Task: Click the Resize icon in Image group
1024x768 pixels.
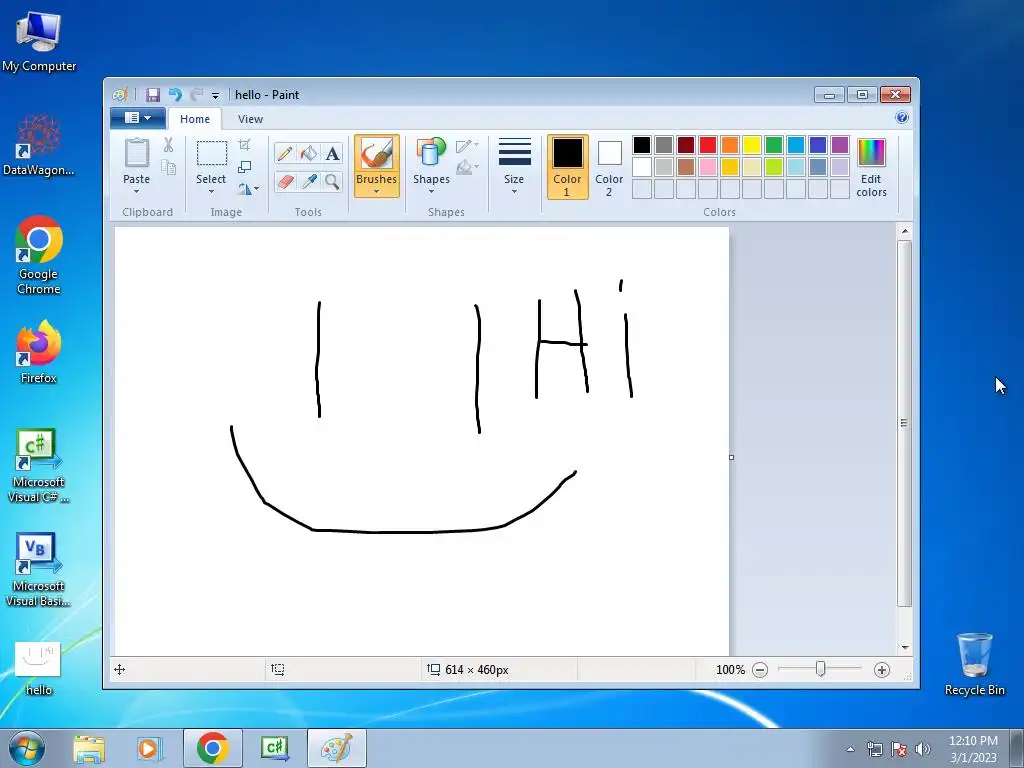Action: click(244, 167)
